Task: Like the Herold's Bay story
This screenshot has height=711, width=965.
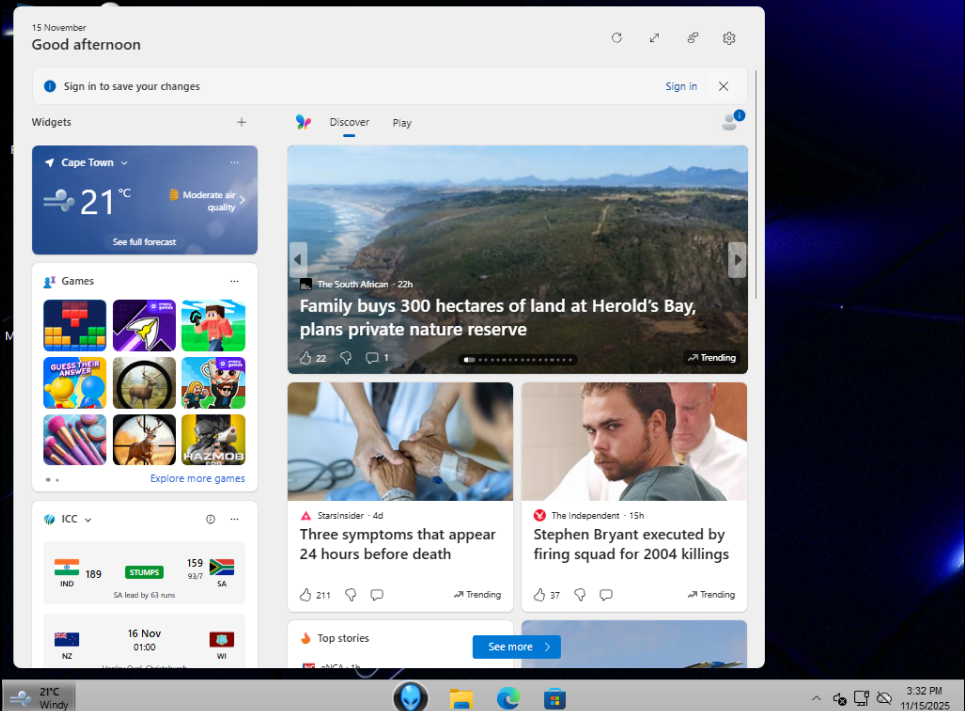Action: tap(305, 358)
